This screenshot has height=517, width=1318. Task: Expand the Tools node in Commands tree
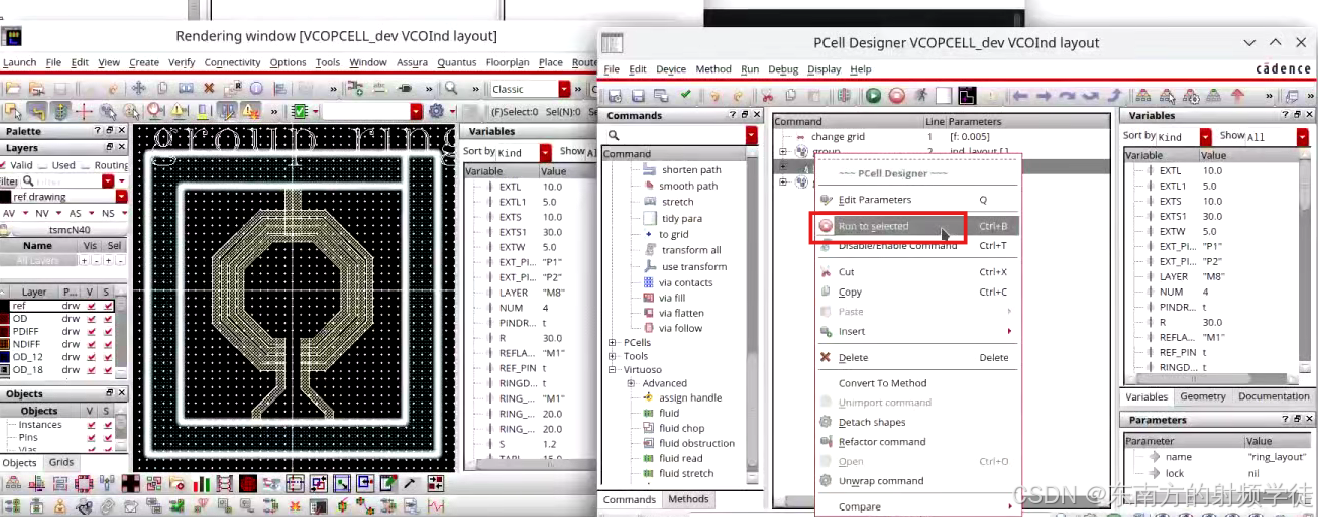(x=613, y=356)
